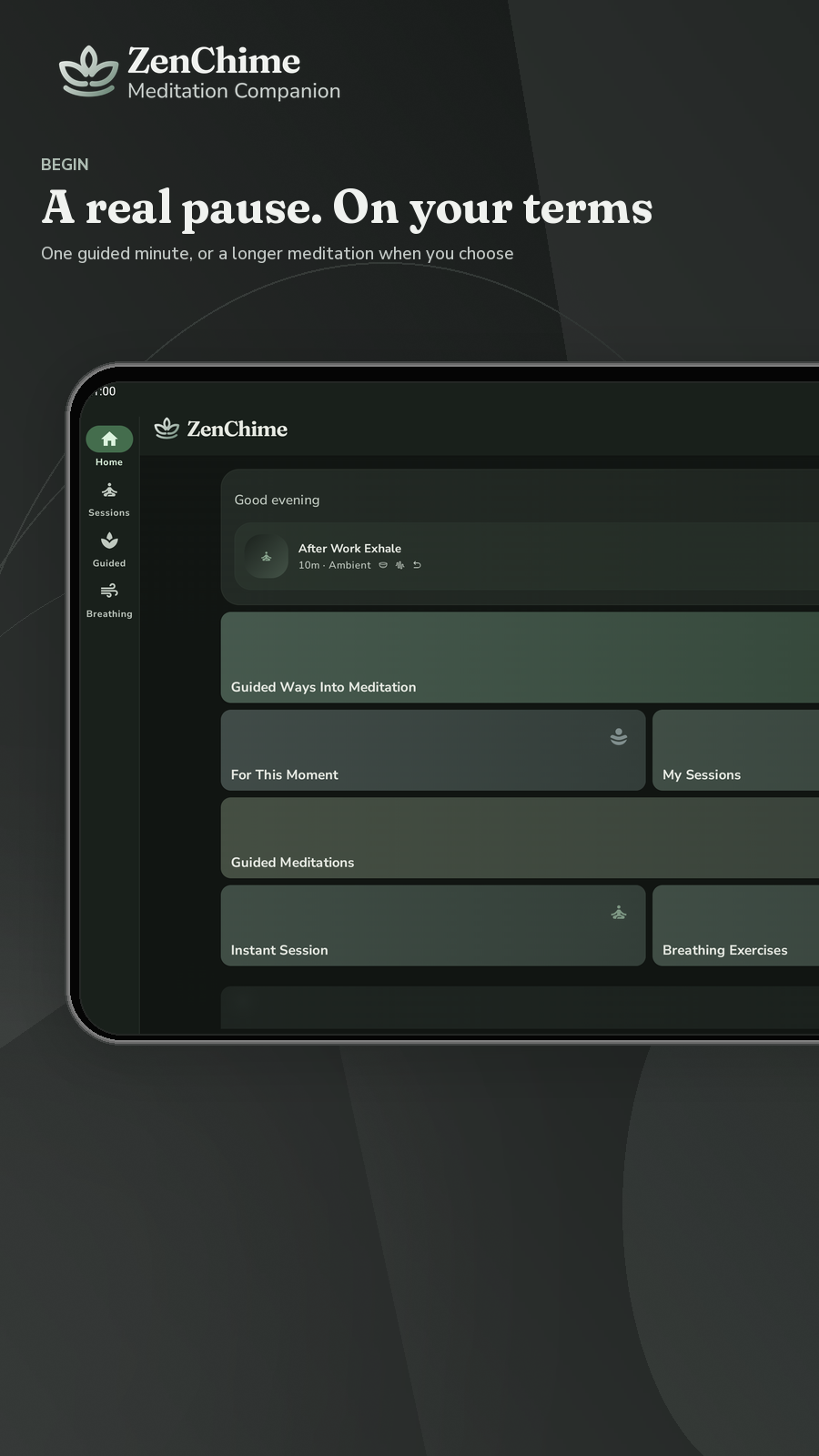The image size is (819, 1456).
Task: Open Guided Ways Into Meditation card
Action: coord(520,657)
